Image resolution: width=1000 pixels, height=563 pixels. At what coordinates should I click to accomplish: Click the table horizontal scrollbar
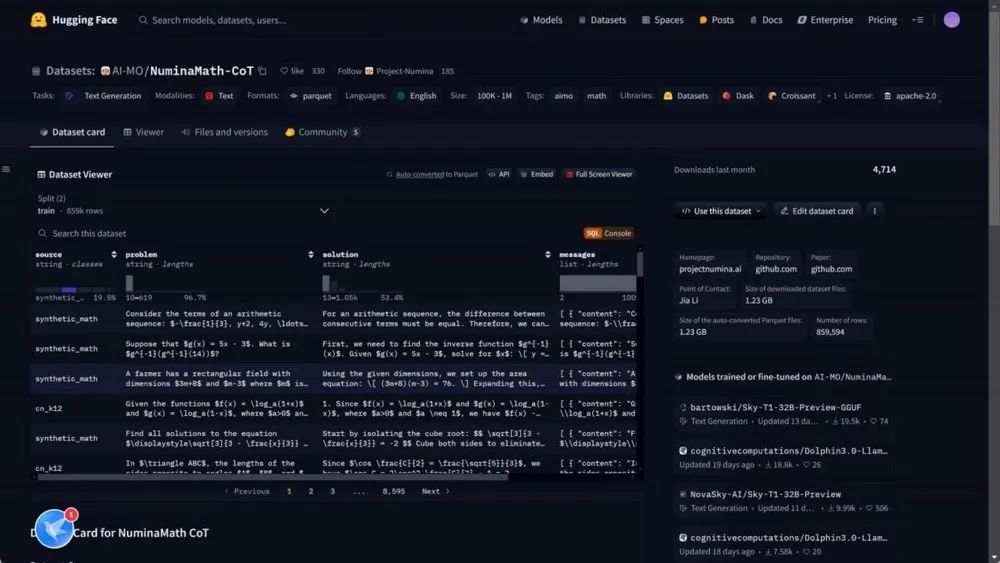coord(272,476)
